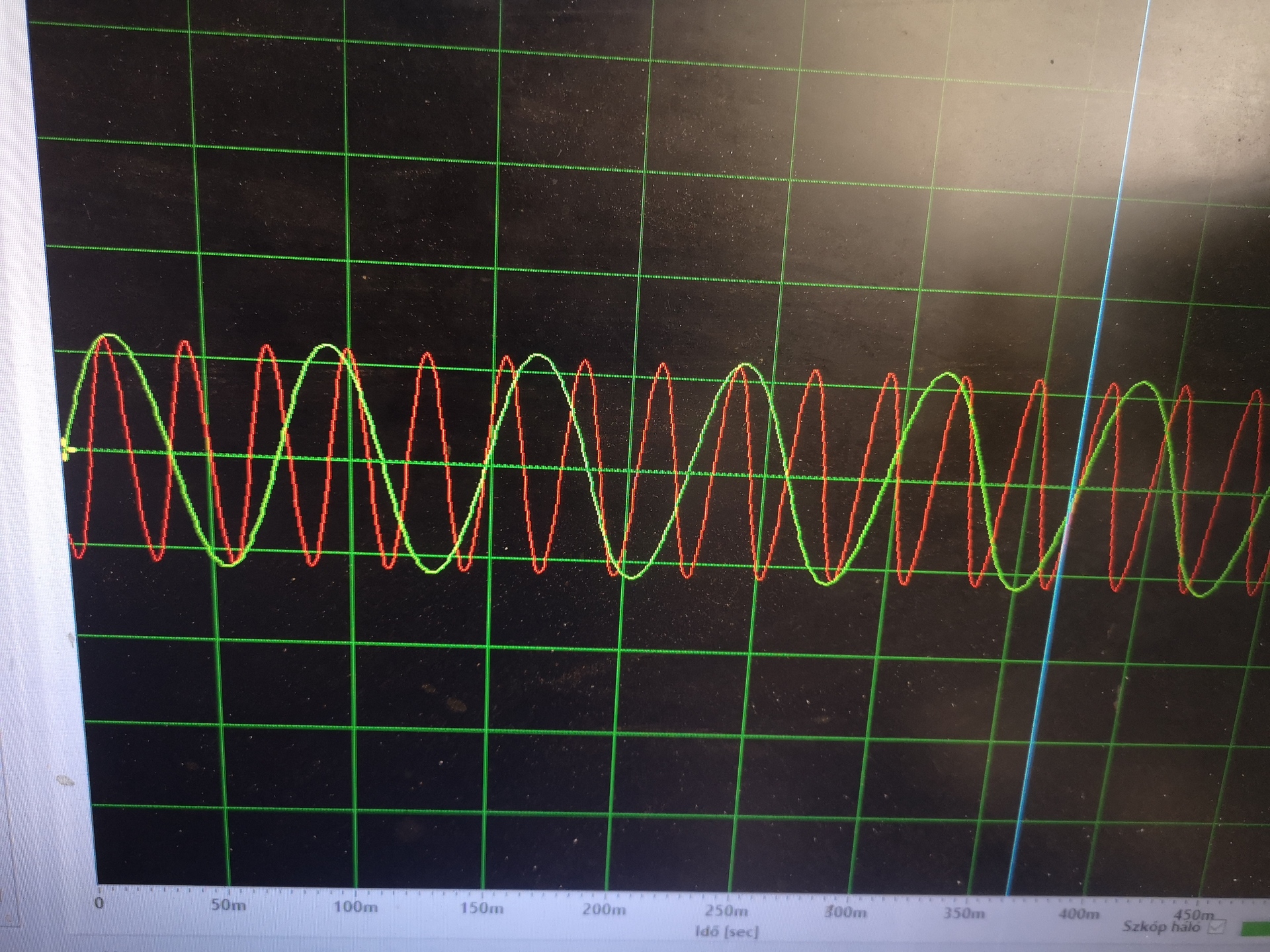
Task: Click the 0 label on time axis
Action: point(99,903)
